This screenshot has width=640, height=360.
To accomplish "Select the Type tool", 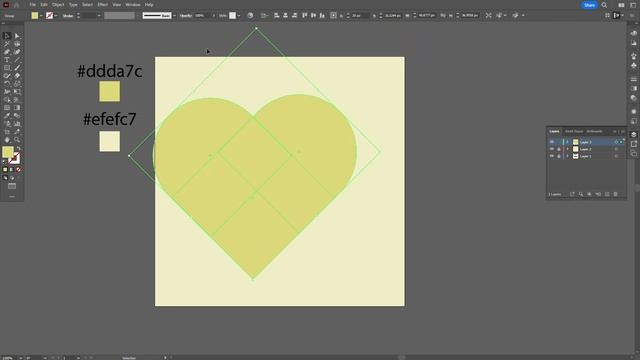I will pyautogui.click(x=7, y=60).
